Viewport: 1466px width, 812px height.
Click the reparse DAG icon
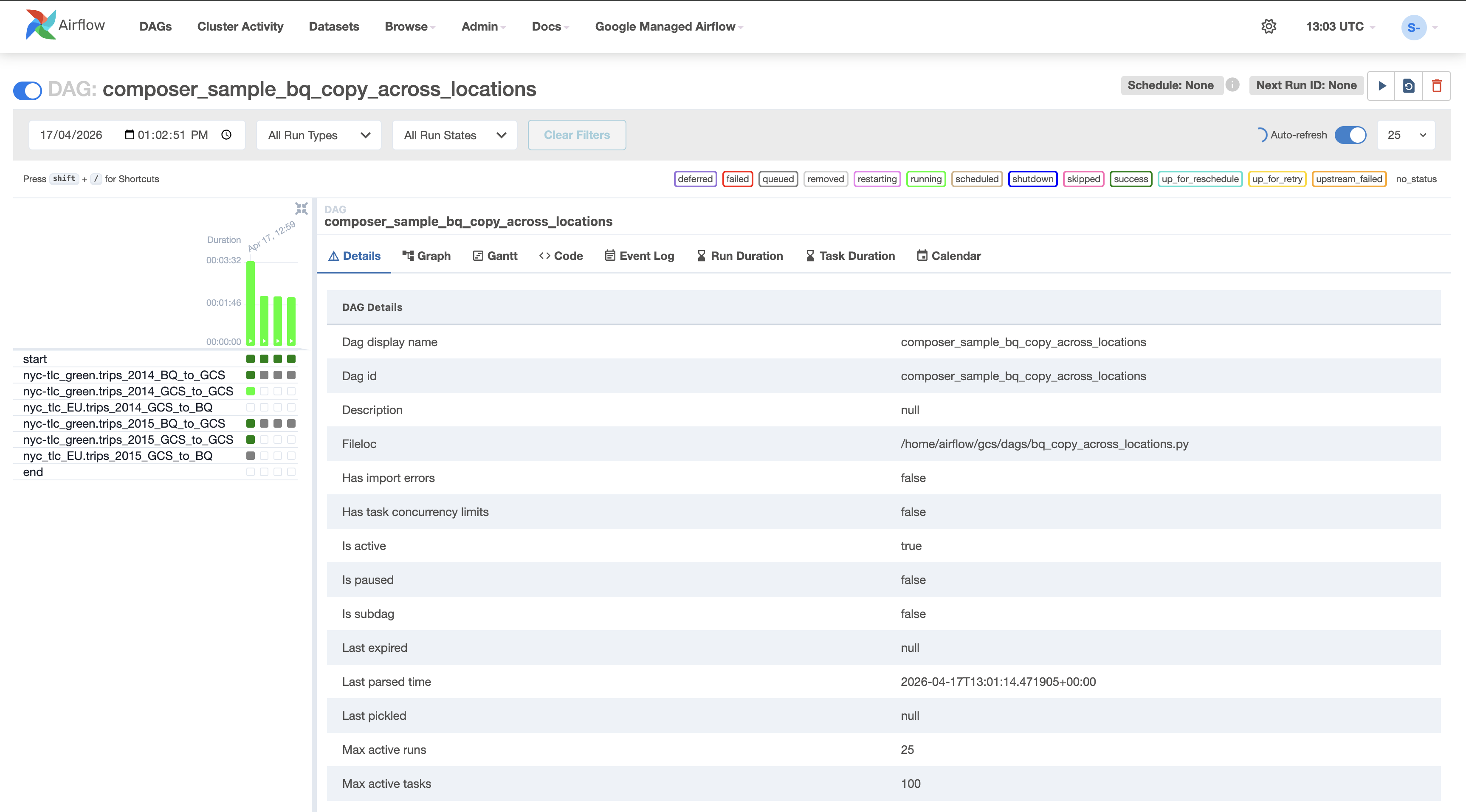tap(1409, 86)
